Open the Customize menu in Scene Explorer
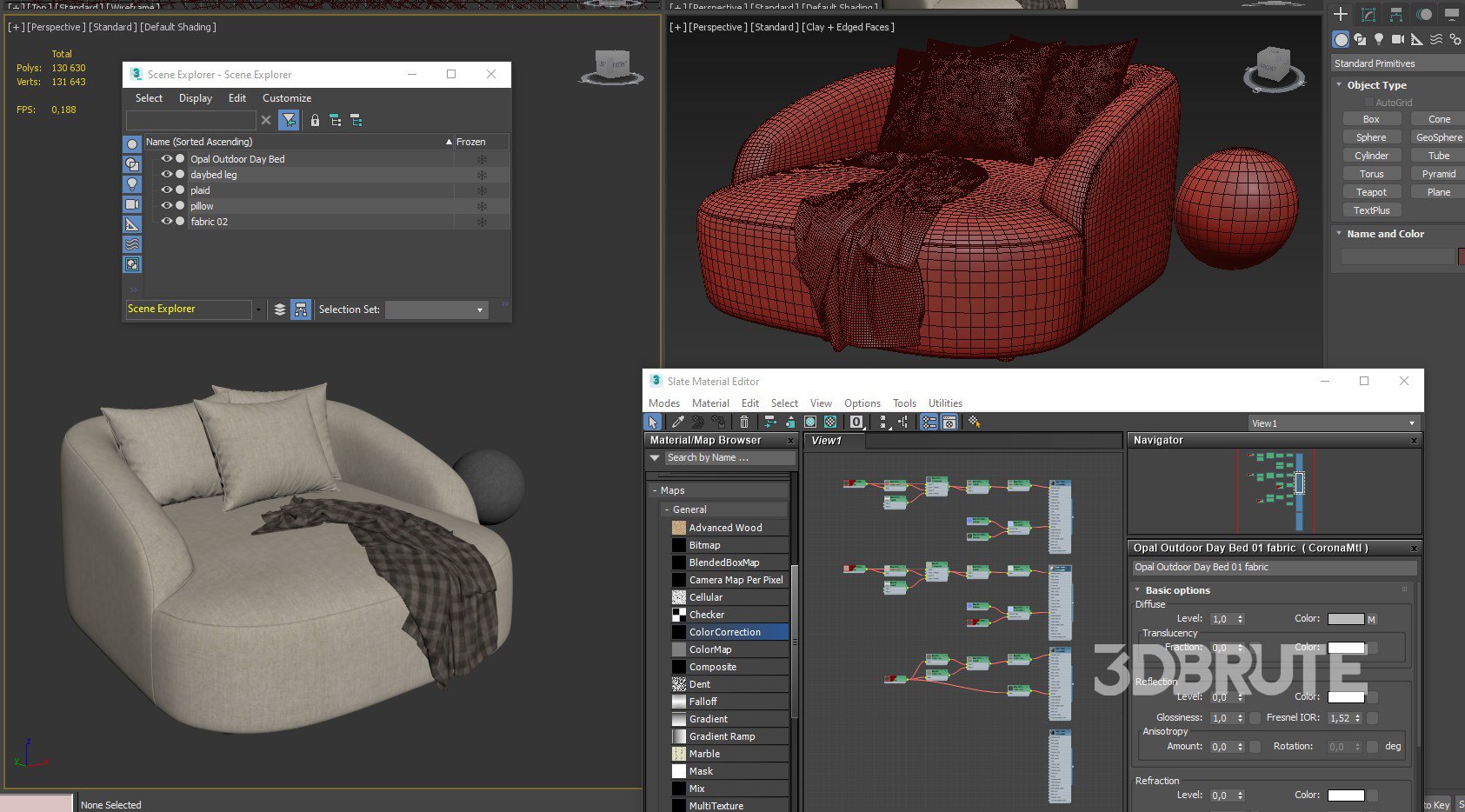The height and width of the screenshot is (812, 1465). [287, 98]
